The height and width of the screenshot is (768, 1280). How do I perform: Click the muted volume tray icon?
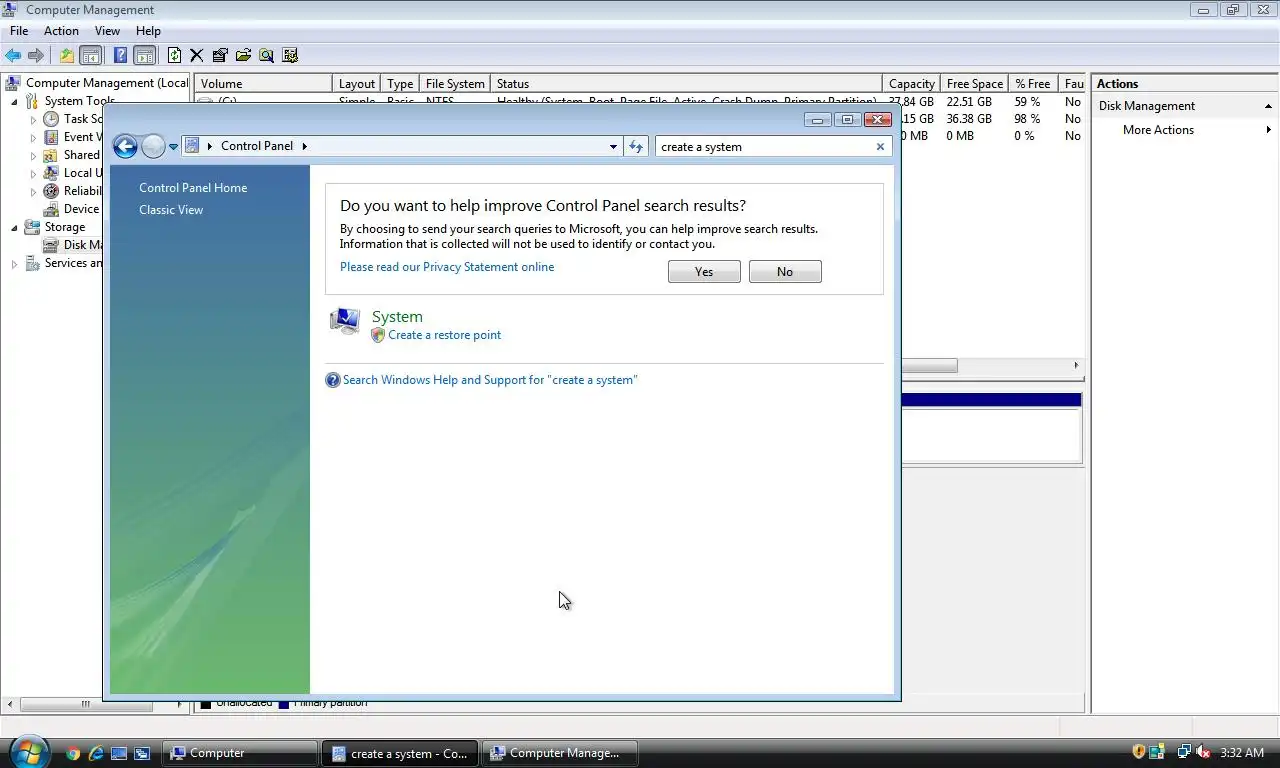pos(1203,752)
